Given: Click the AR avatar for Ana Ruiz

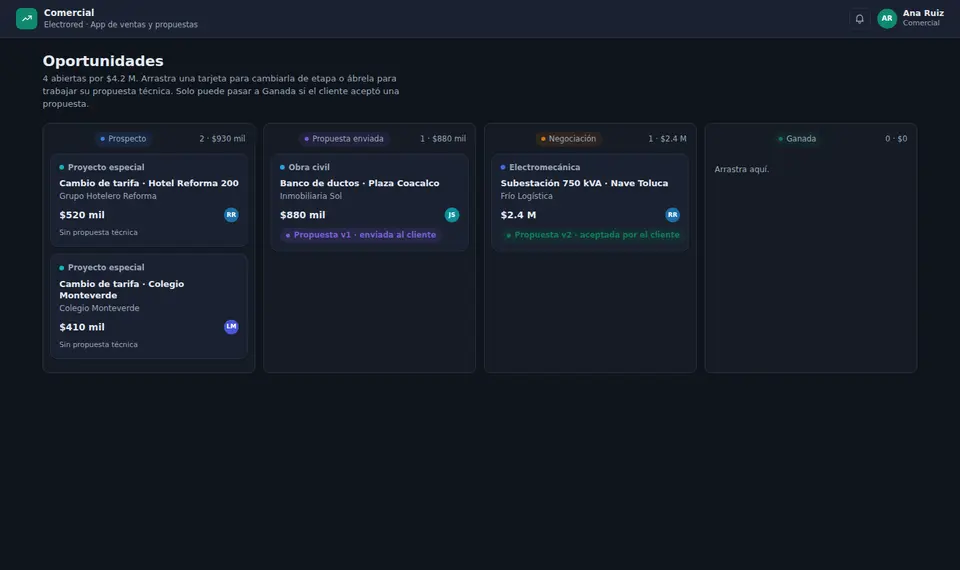Looking at the screenshot, I should pos(887,18).
